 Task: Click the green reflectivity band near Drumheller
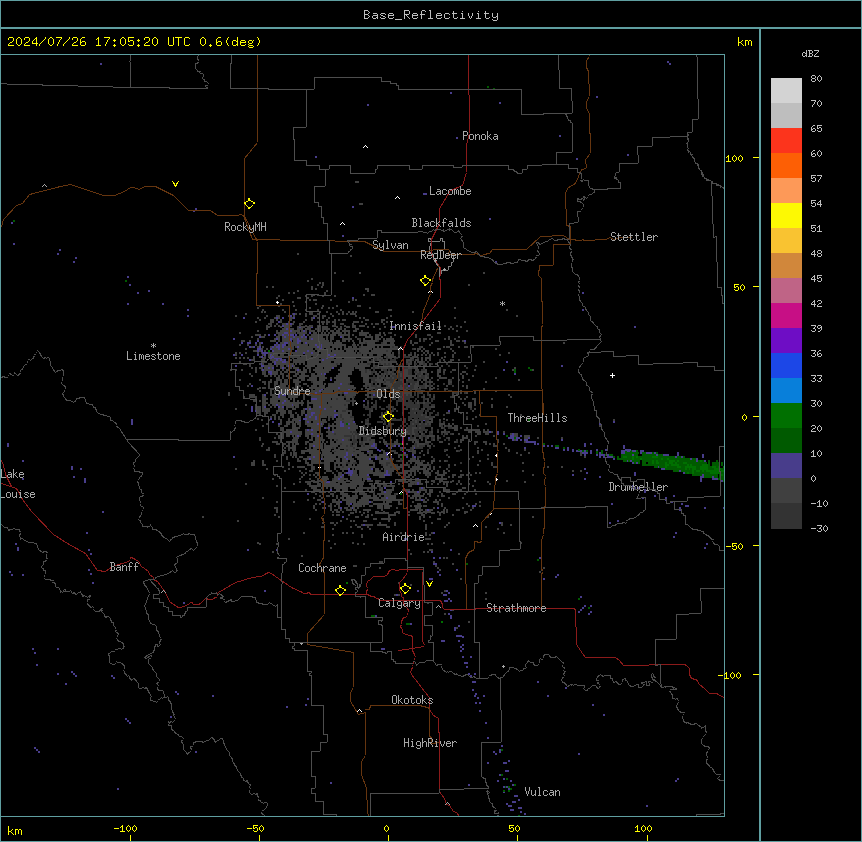672,462
